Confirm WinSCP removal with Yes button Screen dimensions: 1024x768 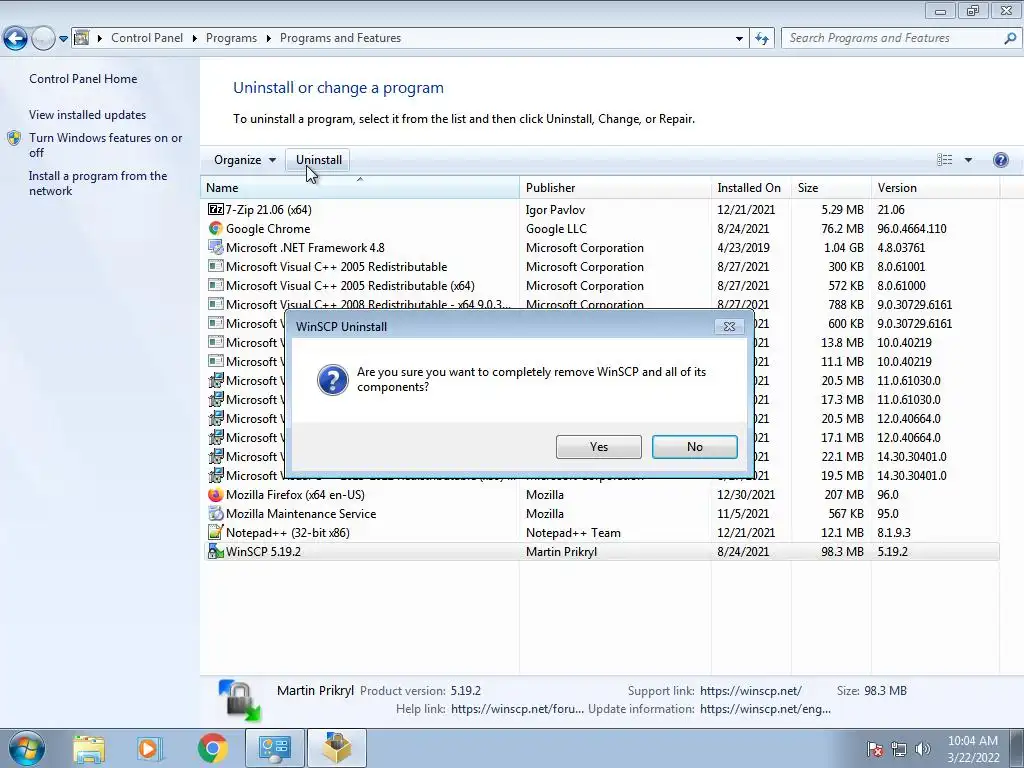[598, 447]
